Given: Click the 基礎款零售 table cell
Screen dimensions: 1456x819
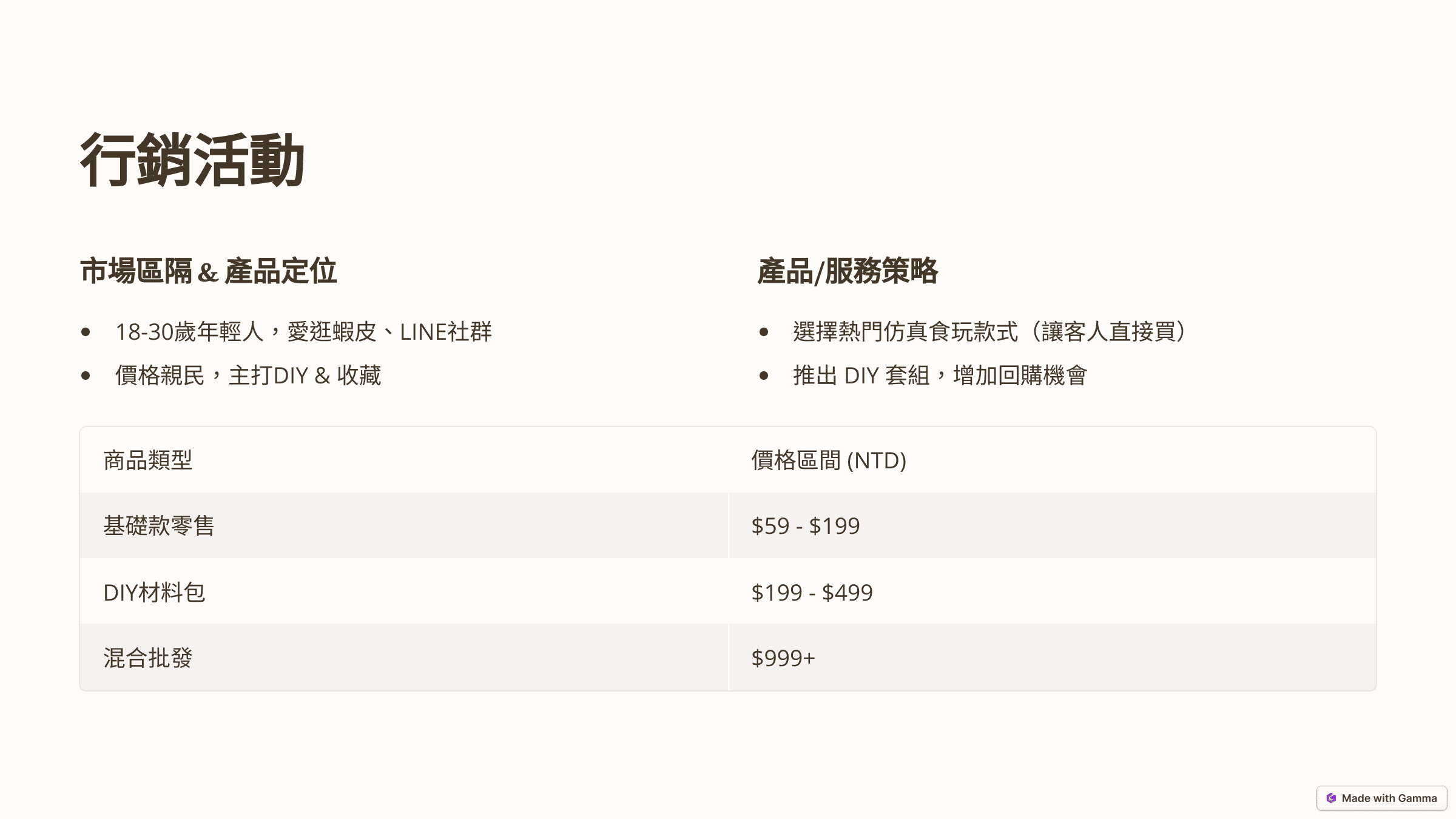Looking at the screenshot, I should click(159, 526).
